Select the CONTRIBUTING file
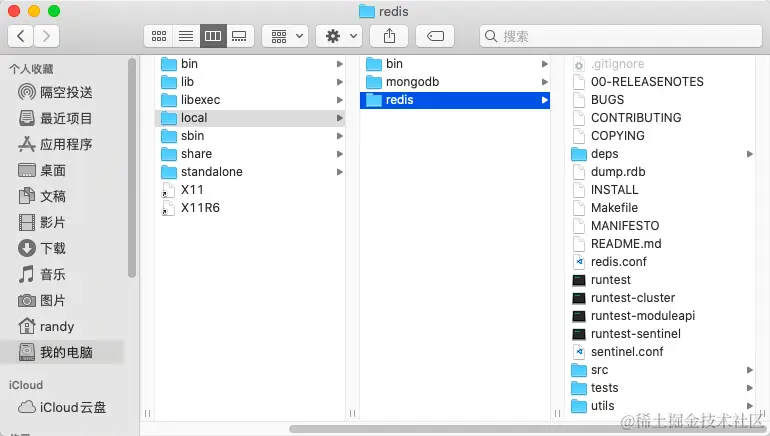The width and height of the screenshot is (770, 436). tap(660, 118)
